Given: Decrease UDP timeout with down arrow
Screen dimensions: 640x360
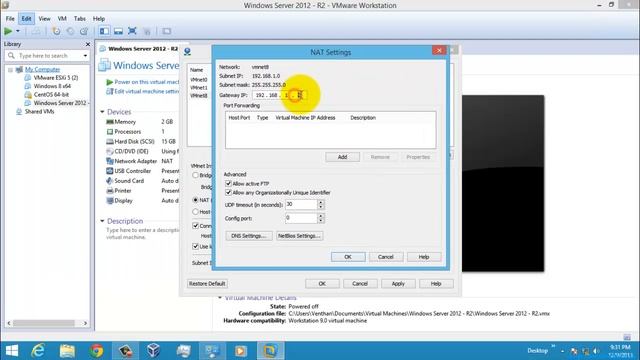Looking at the screenshot, I should tap(321, 207).
